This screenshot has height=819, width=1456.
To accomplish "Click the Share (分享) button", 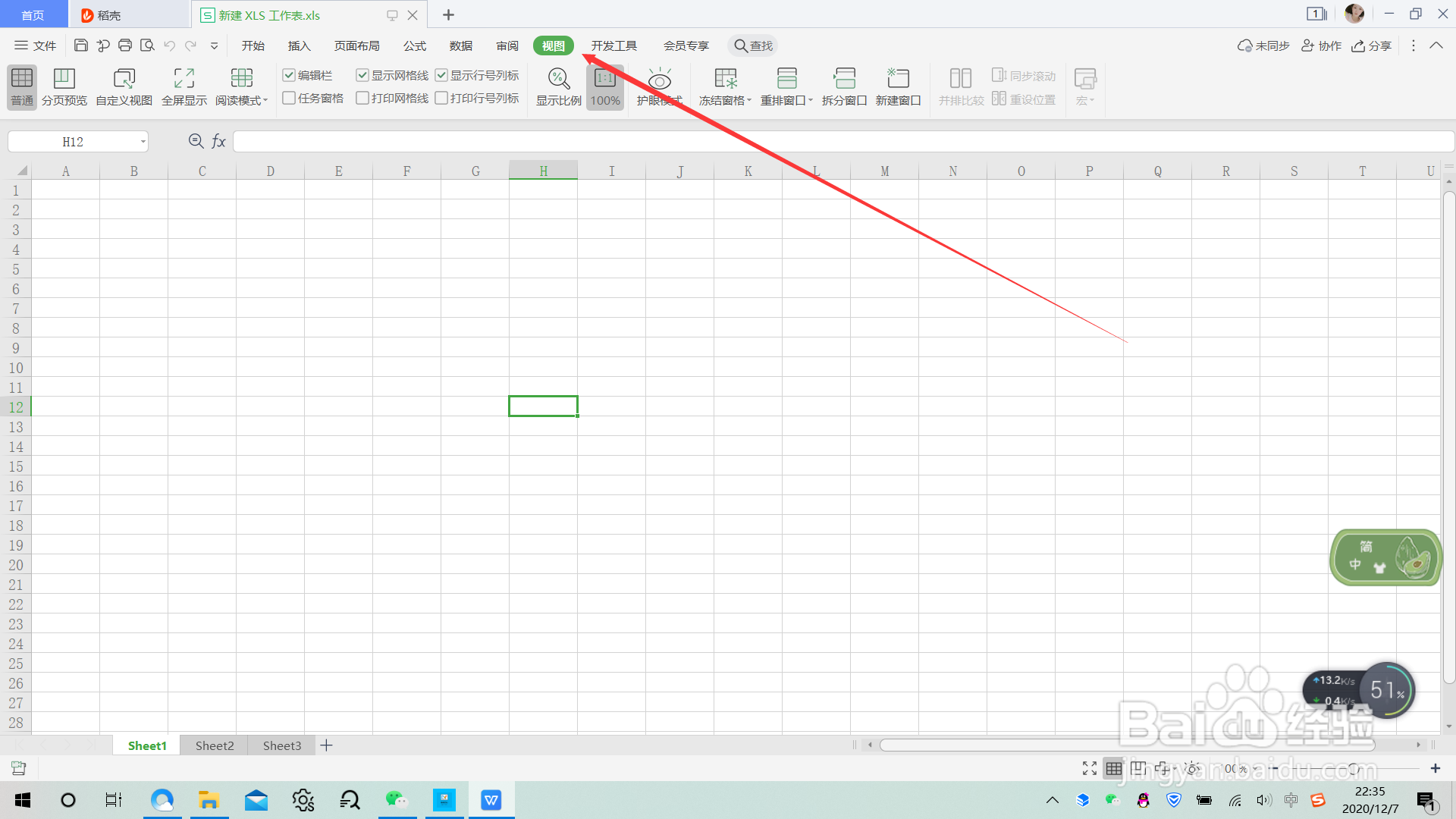I will [x=1372, y=45].
